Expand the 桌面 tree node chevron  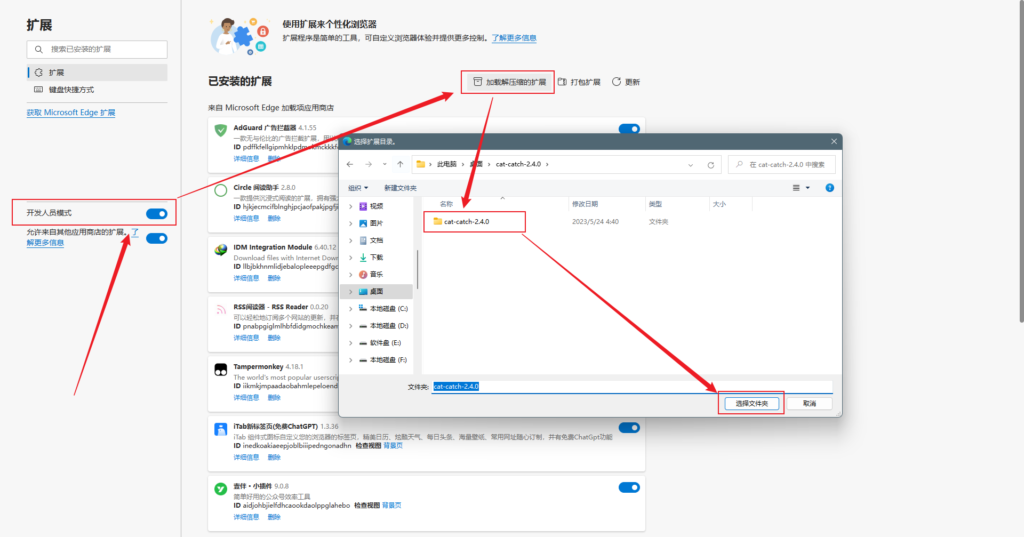click(351, 291)
